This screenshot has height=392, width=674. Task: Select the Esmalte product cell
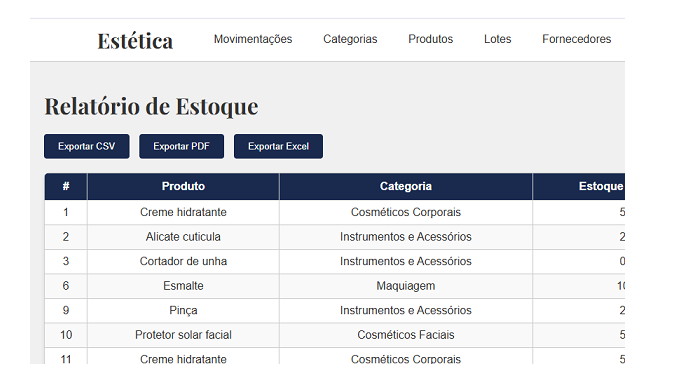[x=183, y=286]
